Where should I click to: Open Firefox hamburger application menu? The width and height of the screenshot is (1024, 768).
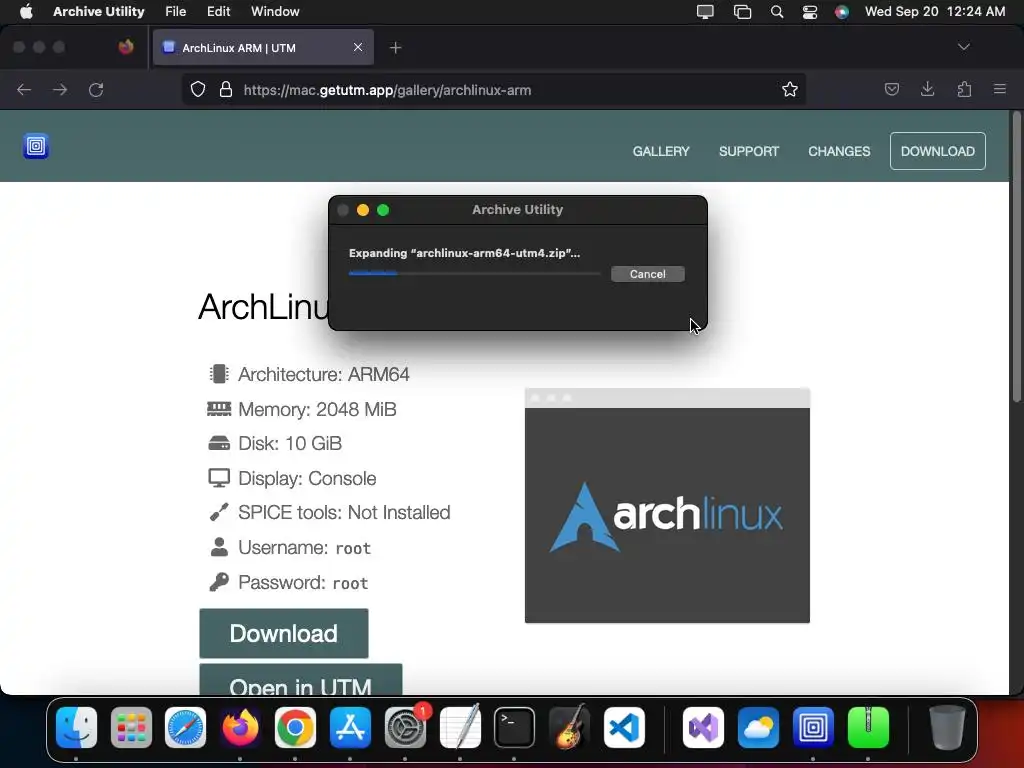coord(1000,89)
